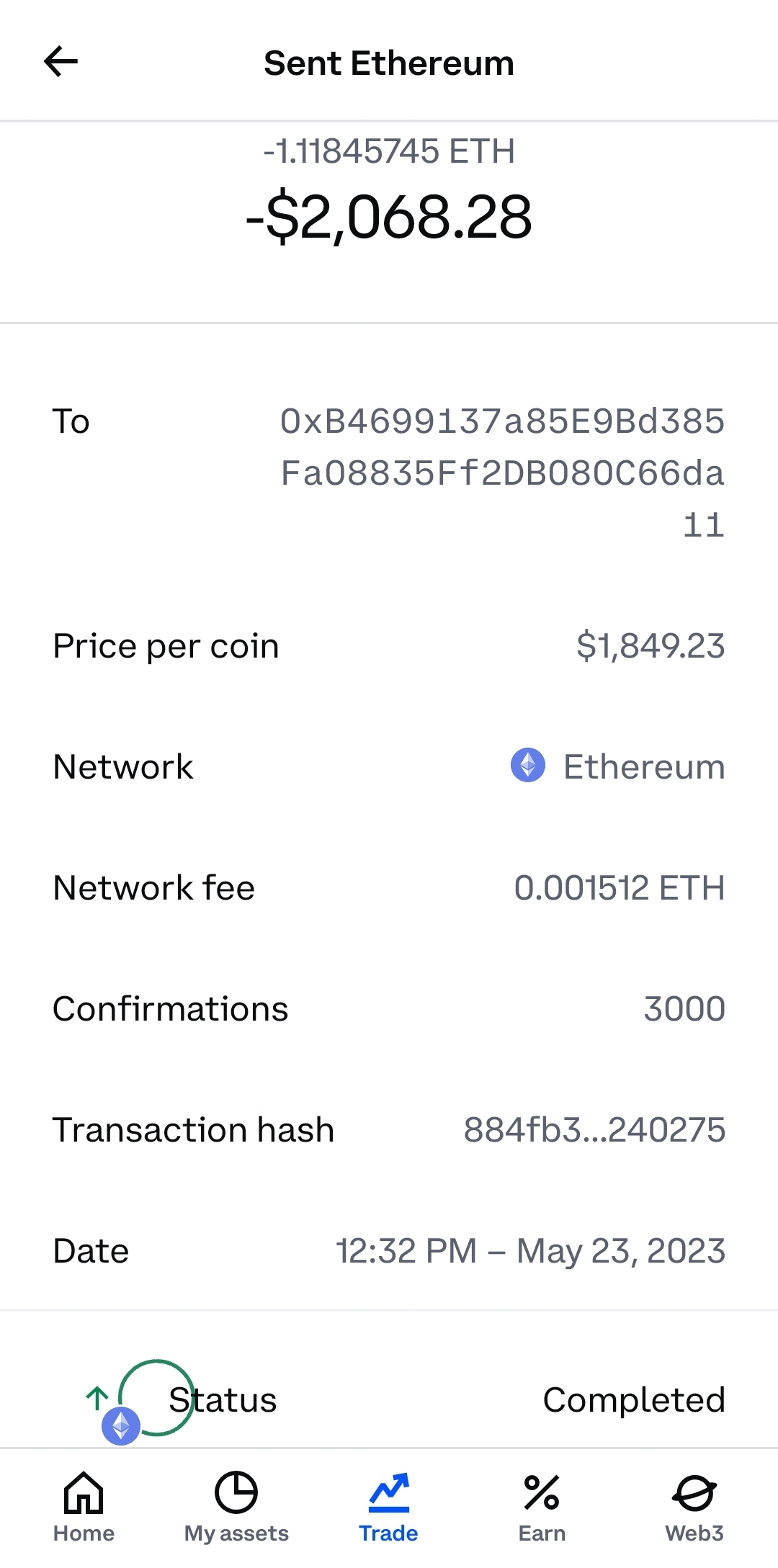
Task: Switch to the My assets tab label
Action: click(236, 1533)
